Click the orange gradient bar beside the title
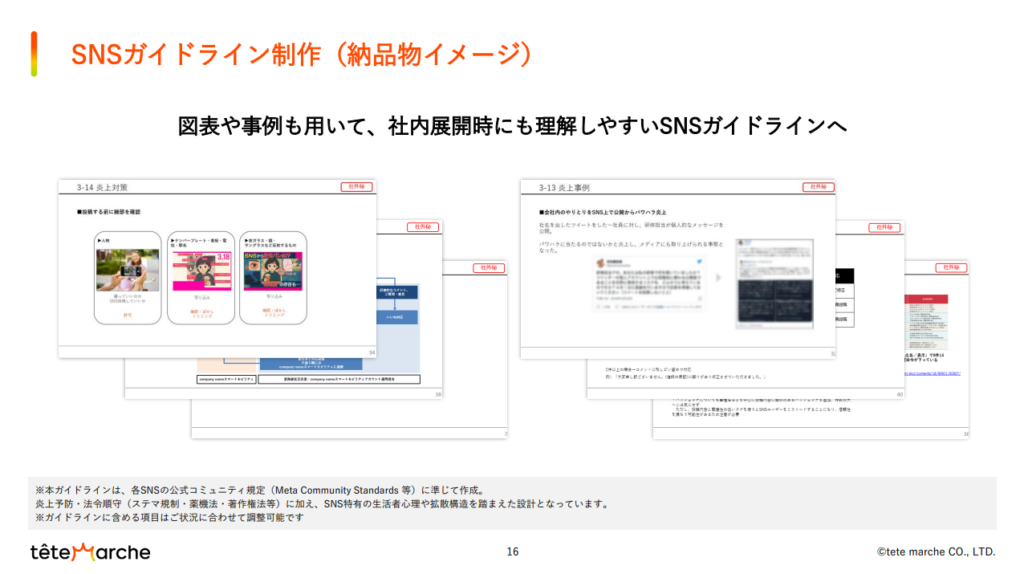This screenshot has height=574, width=1024. tap(34, 54)
